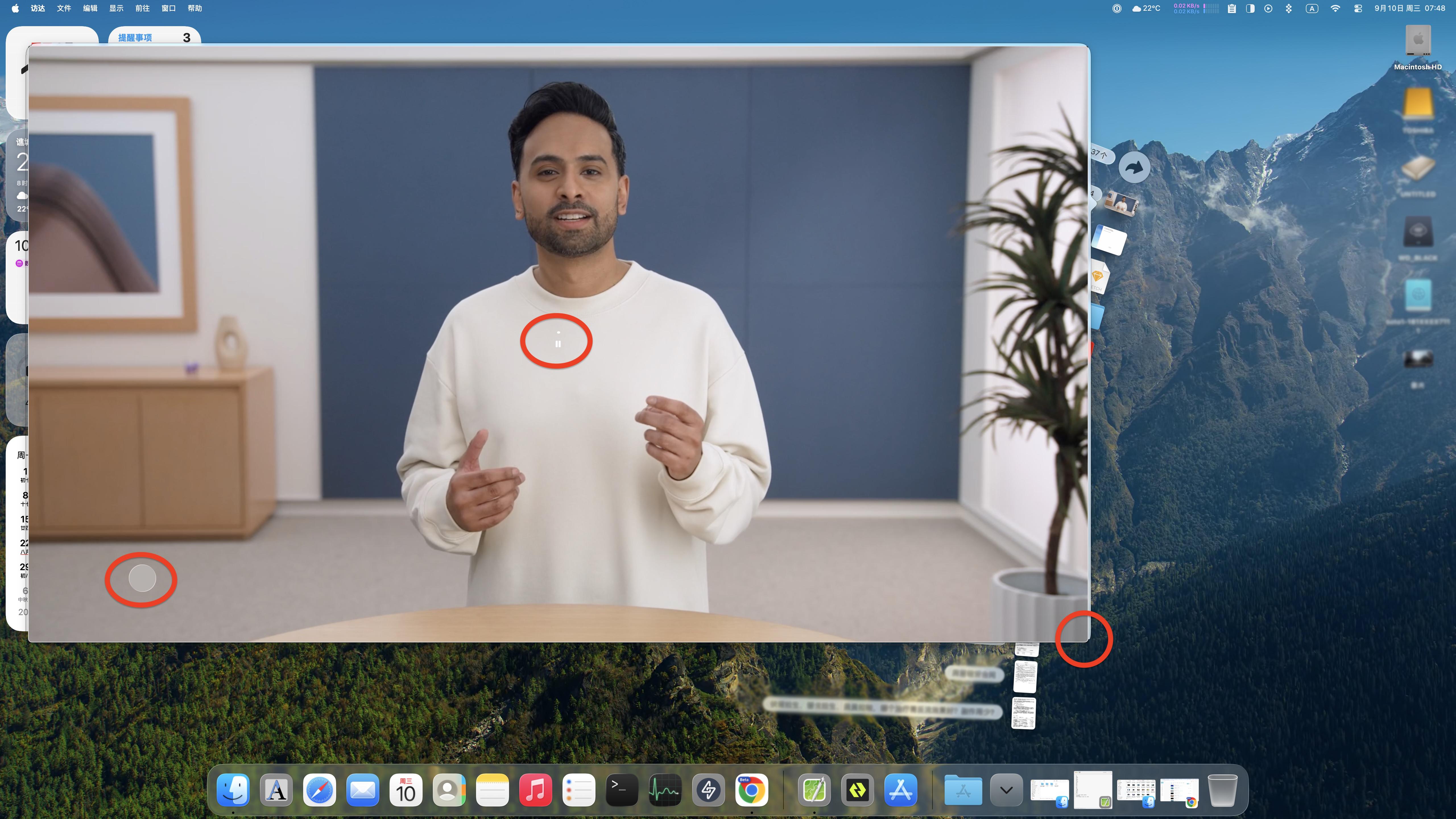This screenshot has height=819, width=1456.
Task: Open Activity Monitor in the Dock
Action: point(665,790)
